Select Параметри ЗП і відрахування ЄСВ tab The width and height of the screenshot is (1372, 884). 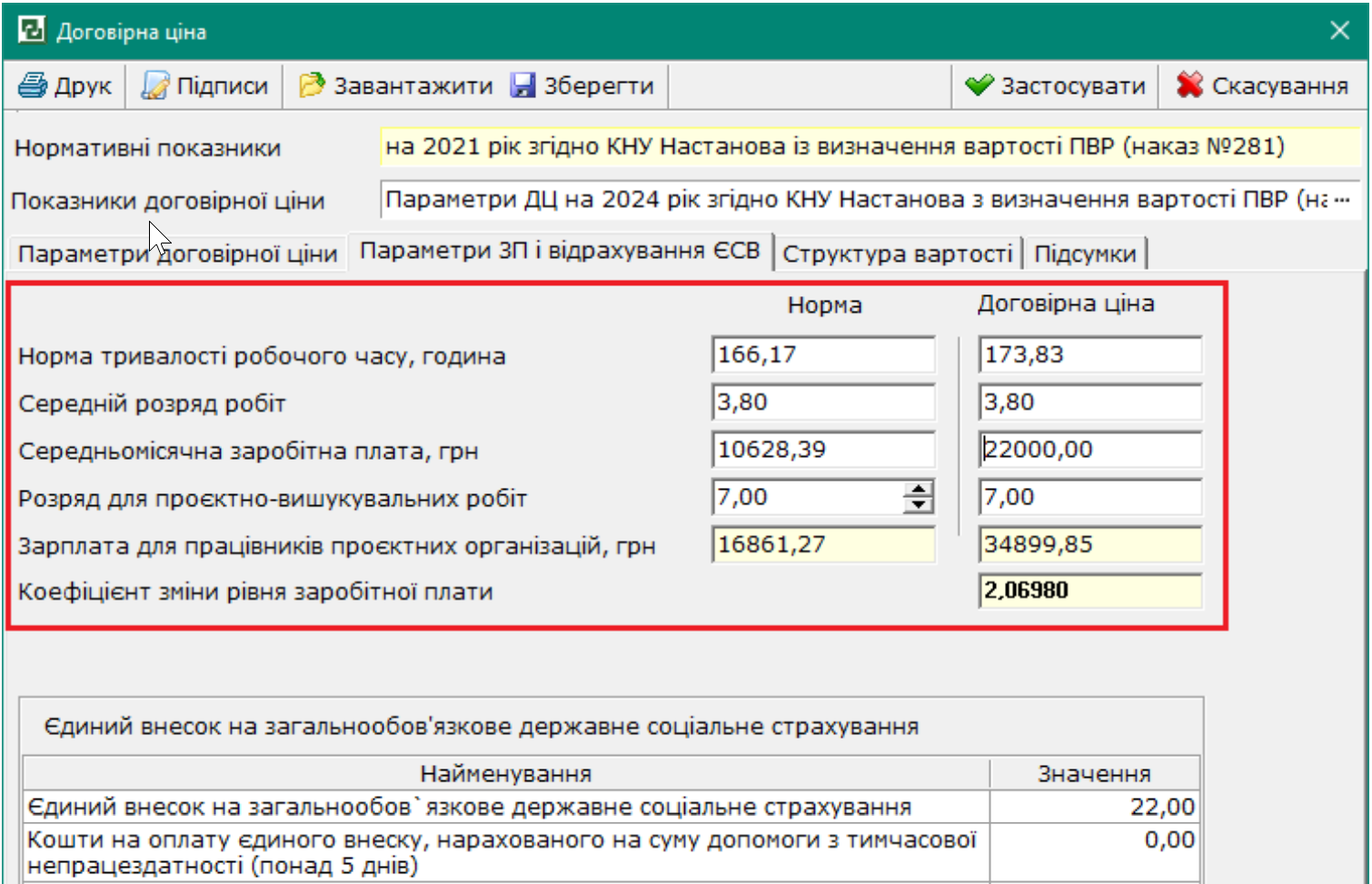tap(560, 251)
